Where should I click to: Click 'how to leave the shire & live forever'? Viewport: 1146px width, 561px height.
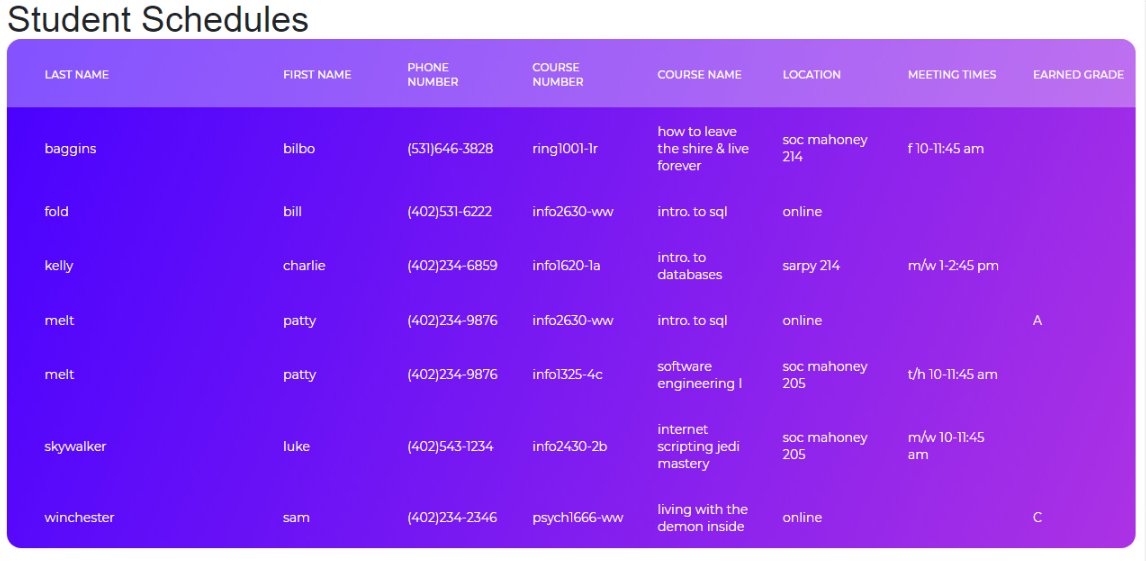(x=703, y=148)
